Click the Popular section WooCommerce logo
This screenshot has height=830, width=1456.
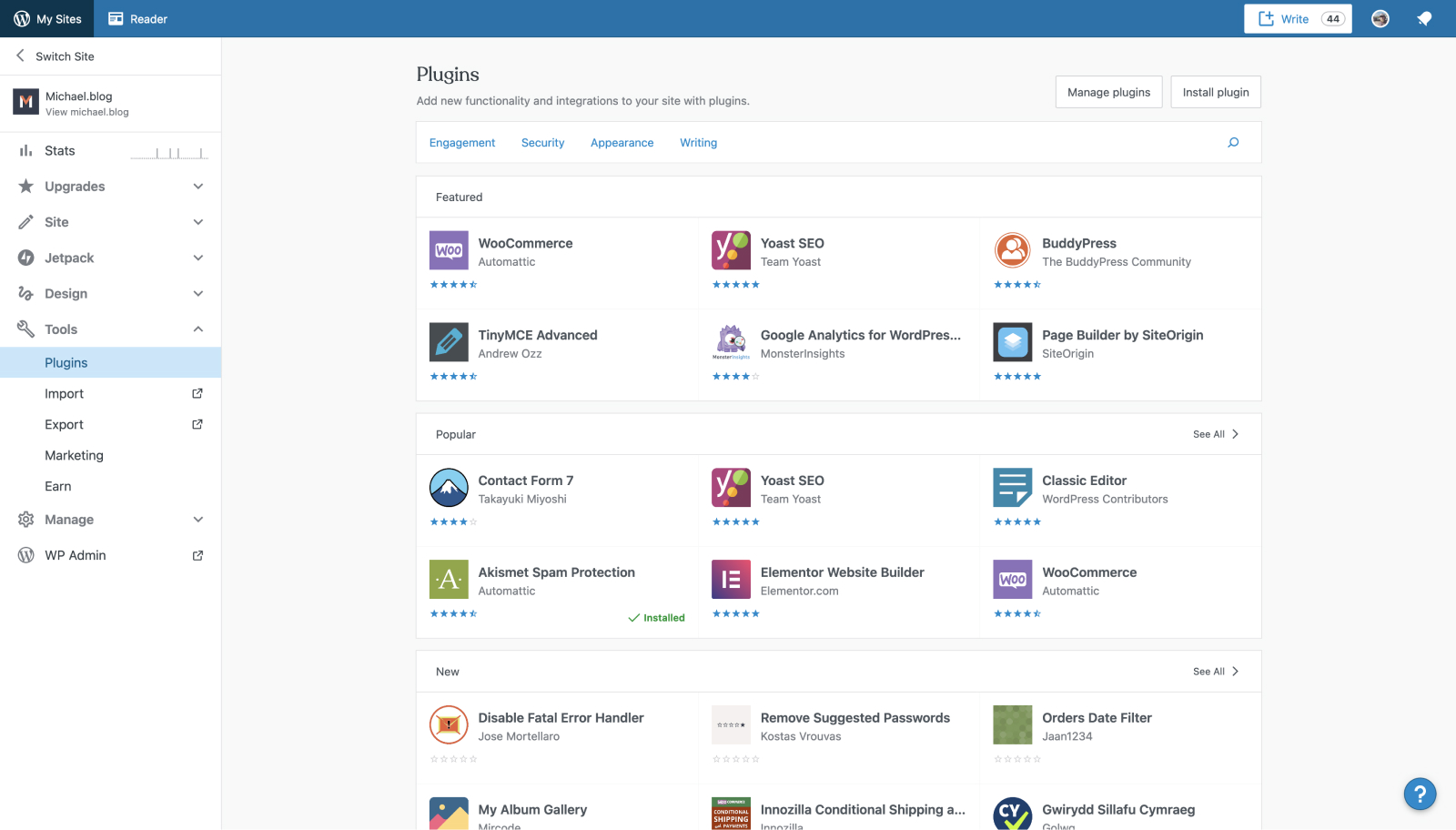point(1013,580)
